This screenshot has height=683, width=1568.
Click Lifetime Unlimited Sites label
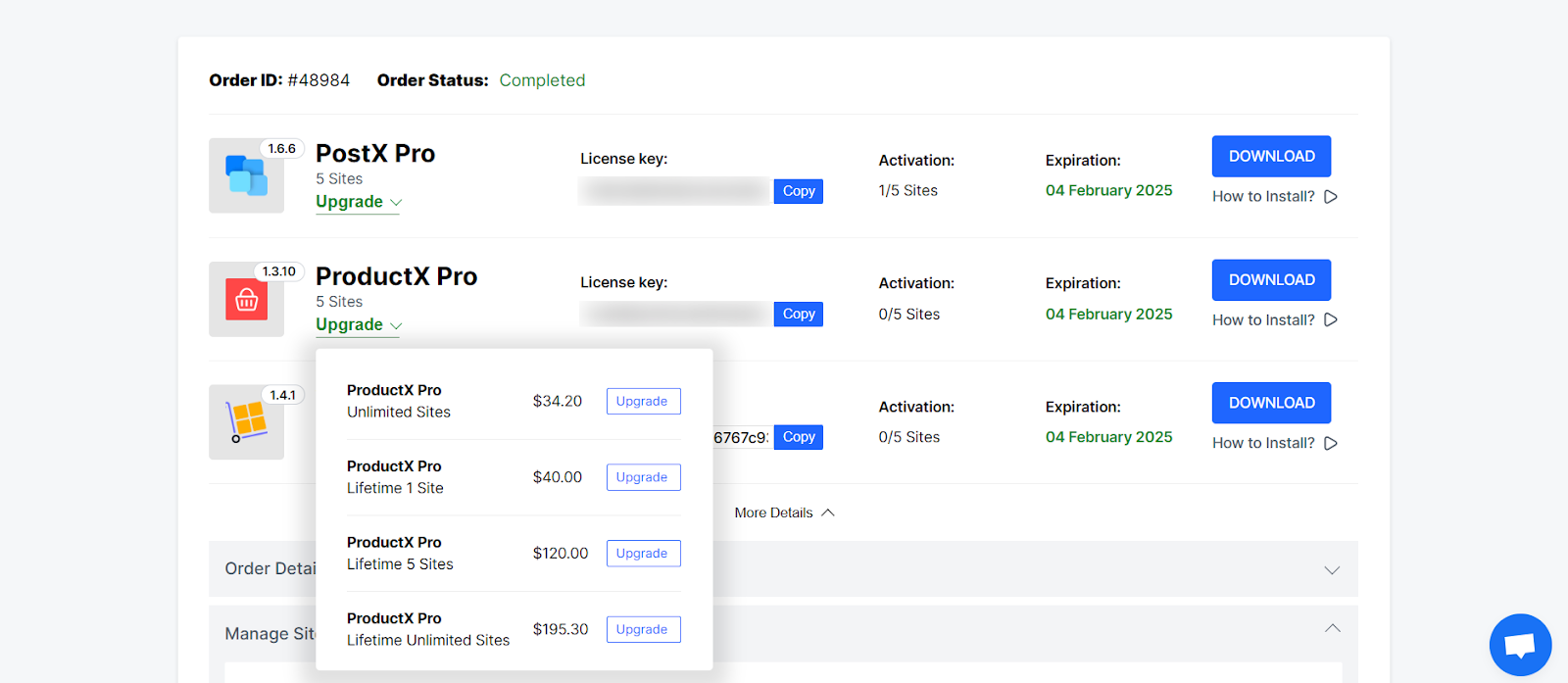[428, 640]
